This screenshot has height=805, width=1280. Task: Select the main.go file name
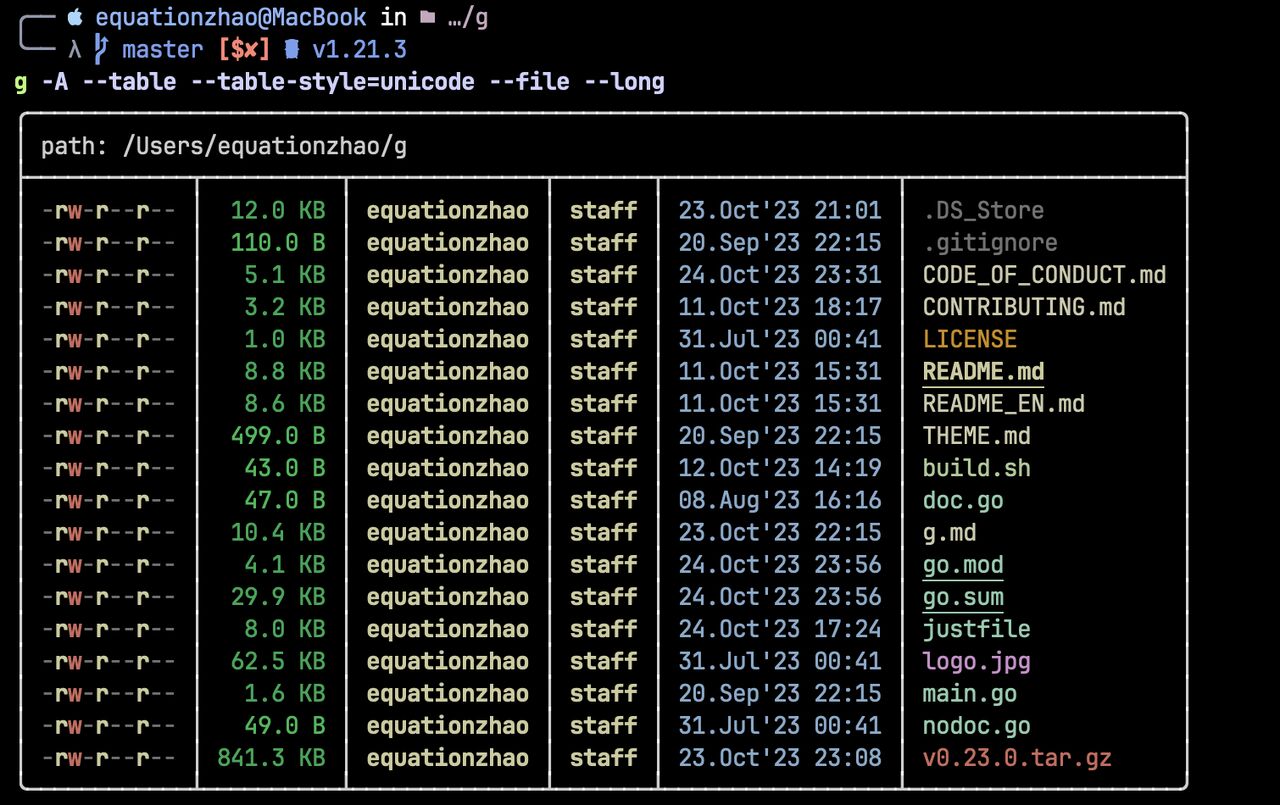click(970, 693)
